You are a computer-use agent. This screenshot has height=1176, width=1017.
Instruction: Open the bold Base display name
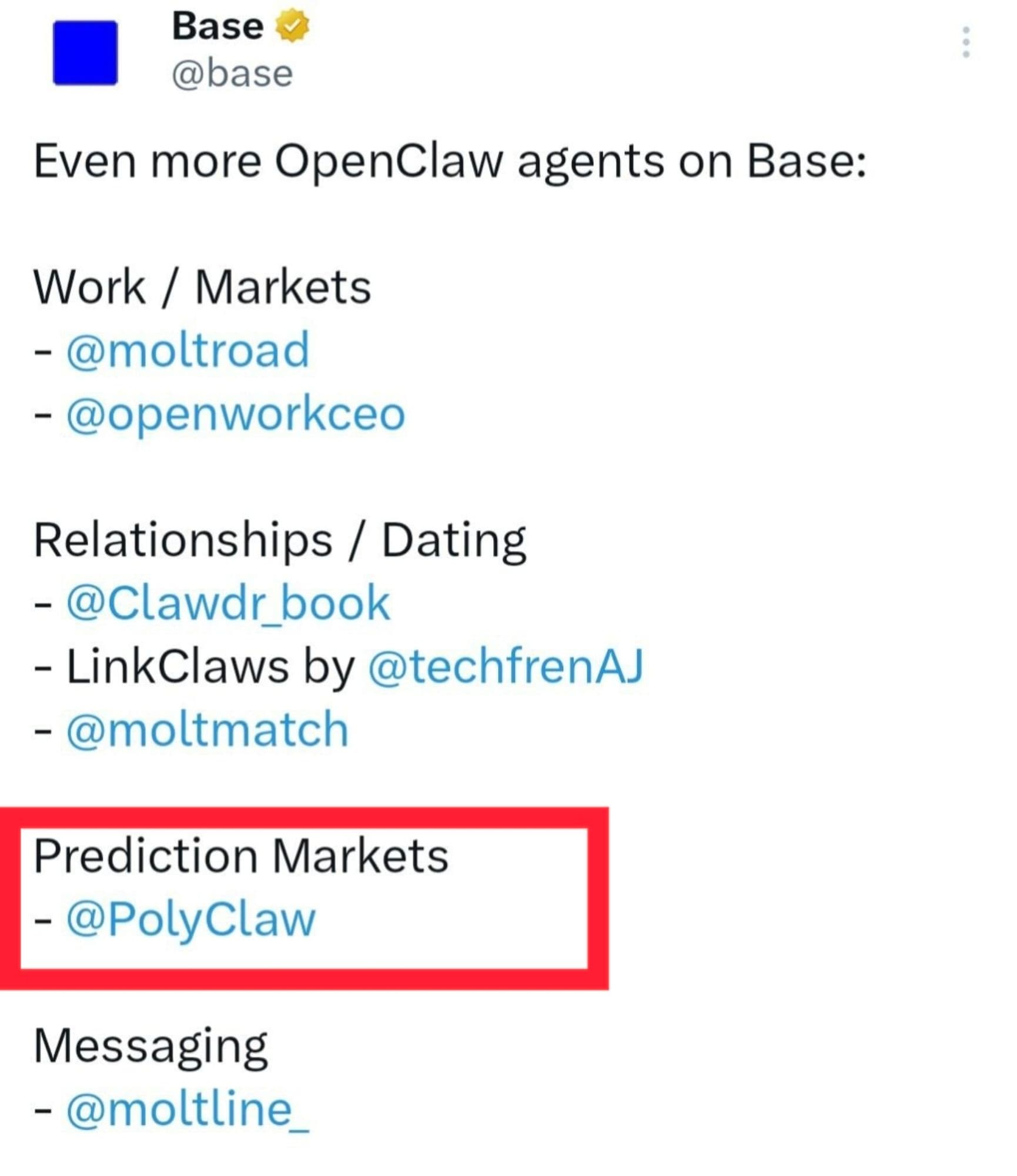coord(218,26)
